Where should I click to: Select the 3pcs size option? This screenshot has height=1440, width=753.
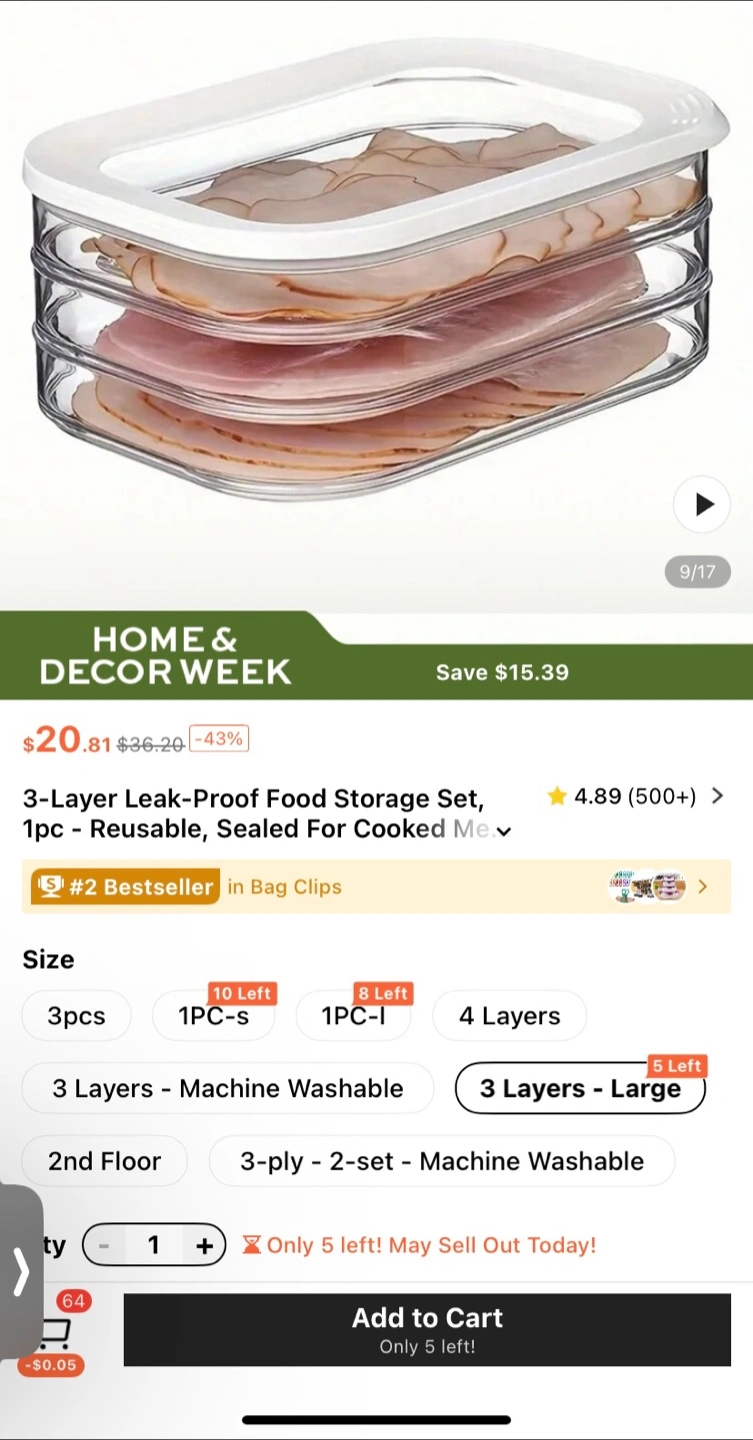[76, 1016]
